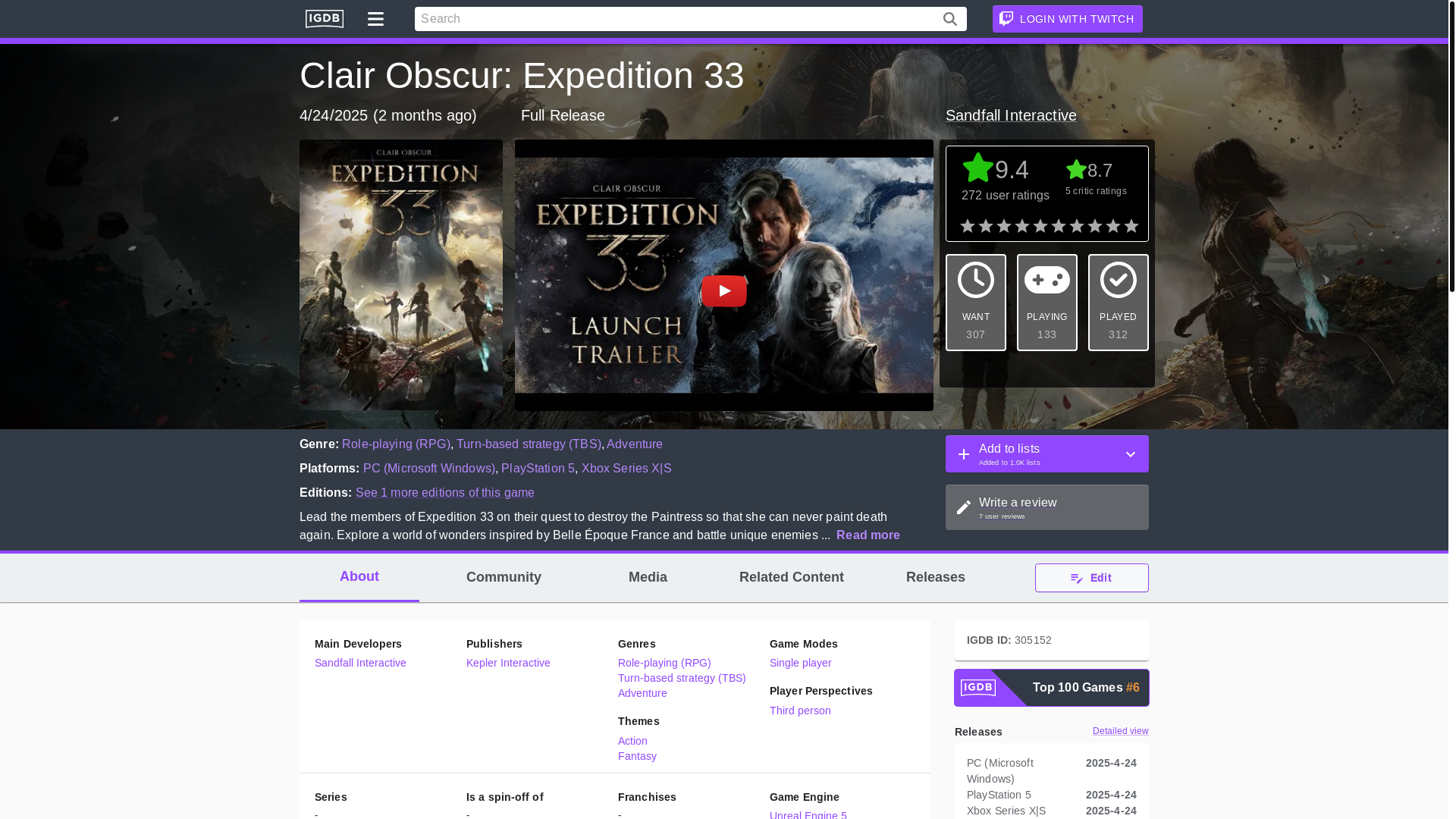Click Action theme link

632,741
